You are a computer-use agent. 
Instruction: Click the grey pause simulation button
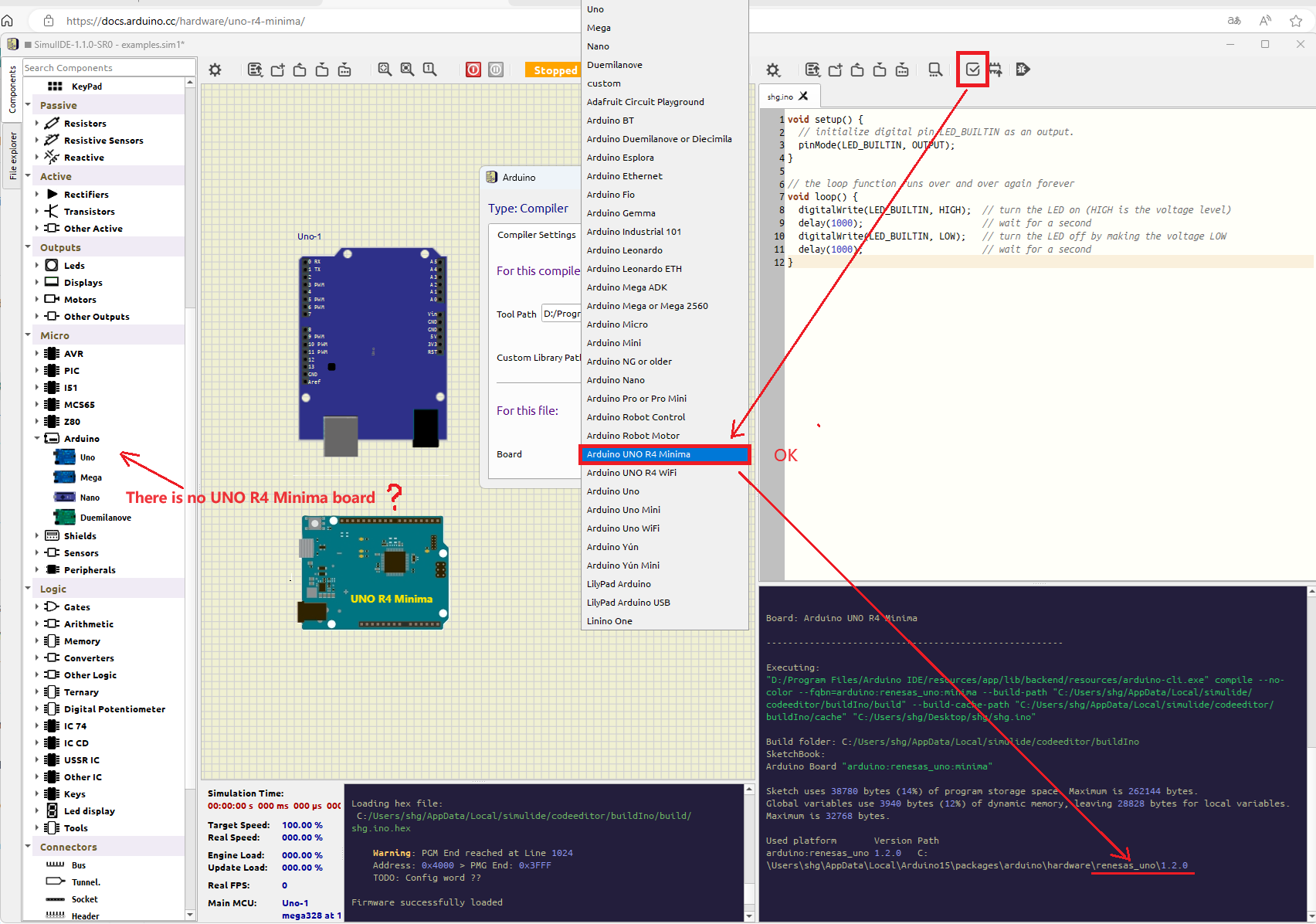[496, 70]
